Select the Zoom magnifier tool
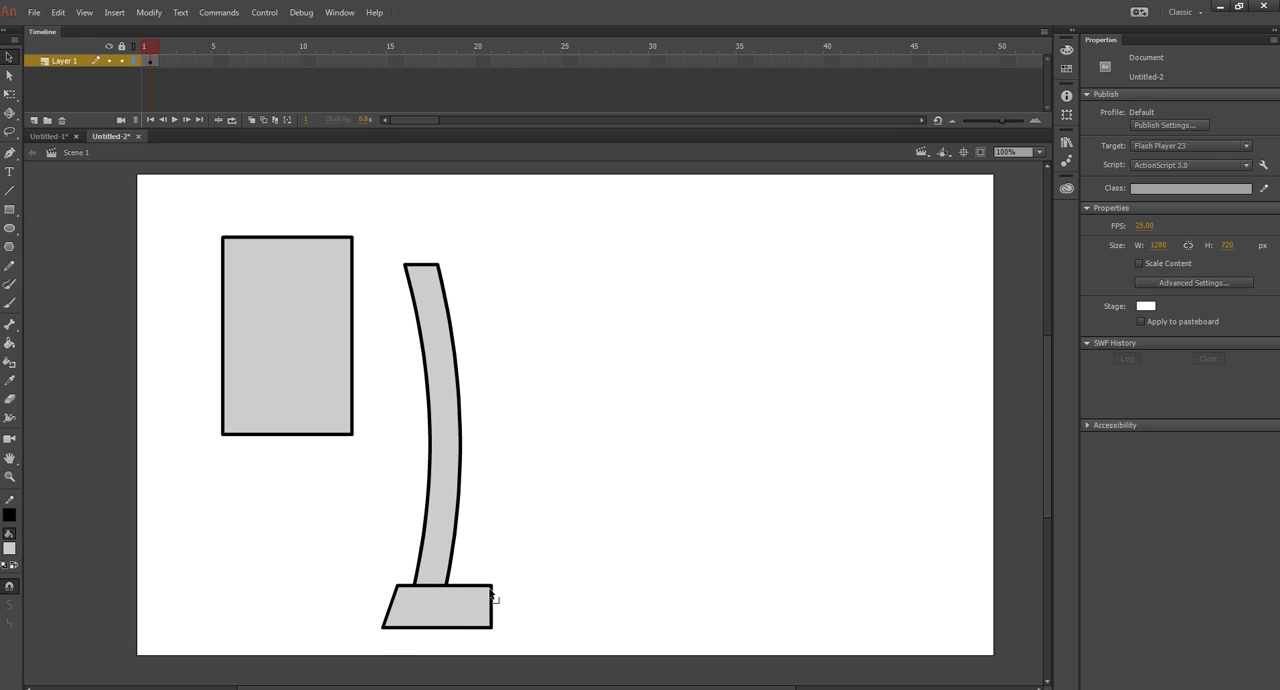Image resolution: width=1280 pixels, height=690 pixels. click(9, 477)
